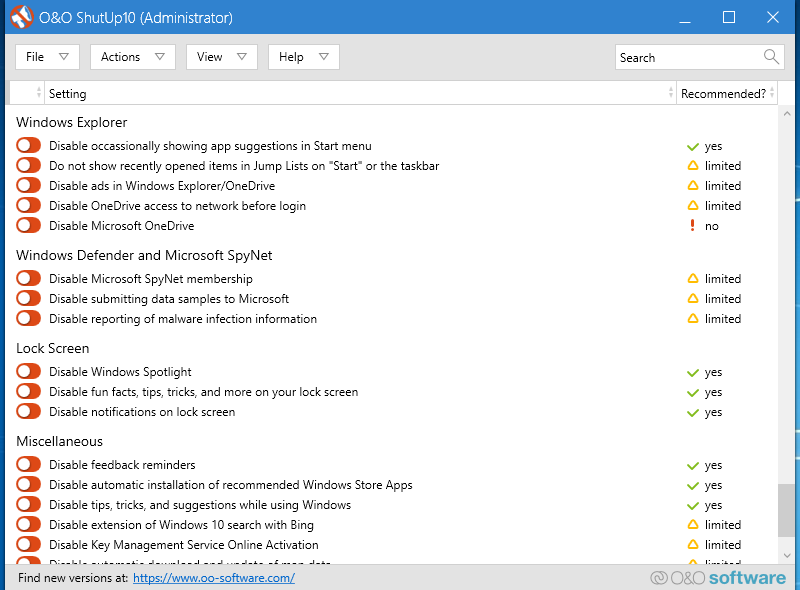The width and height of the screenshot is (800, 590).
Task: Toggle the Disable feedback reminders switch
Action: click(29, 464)
